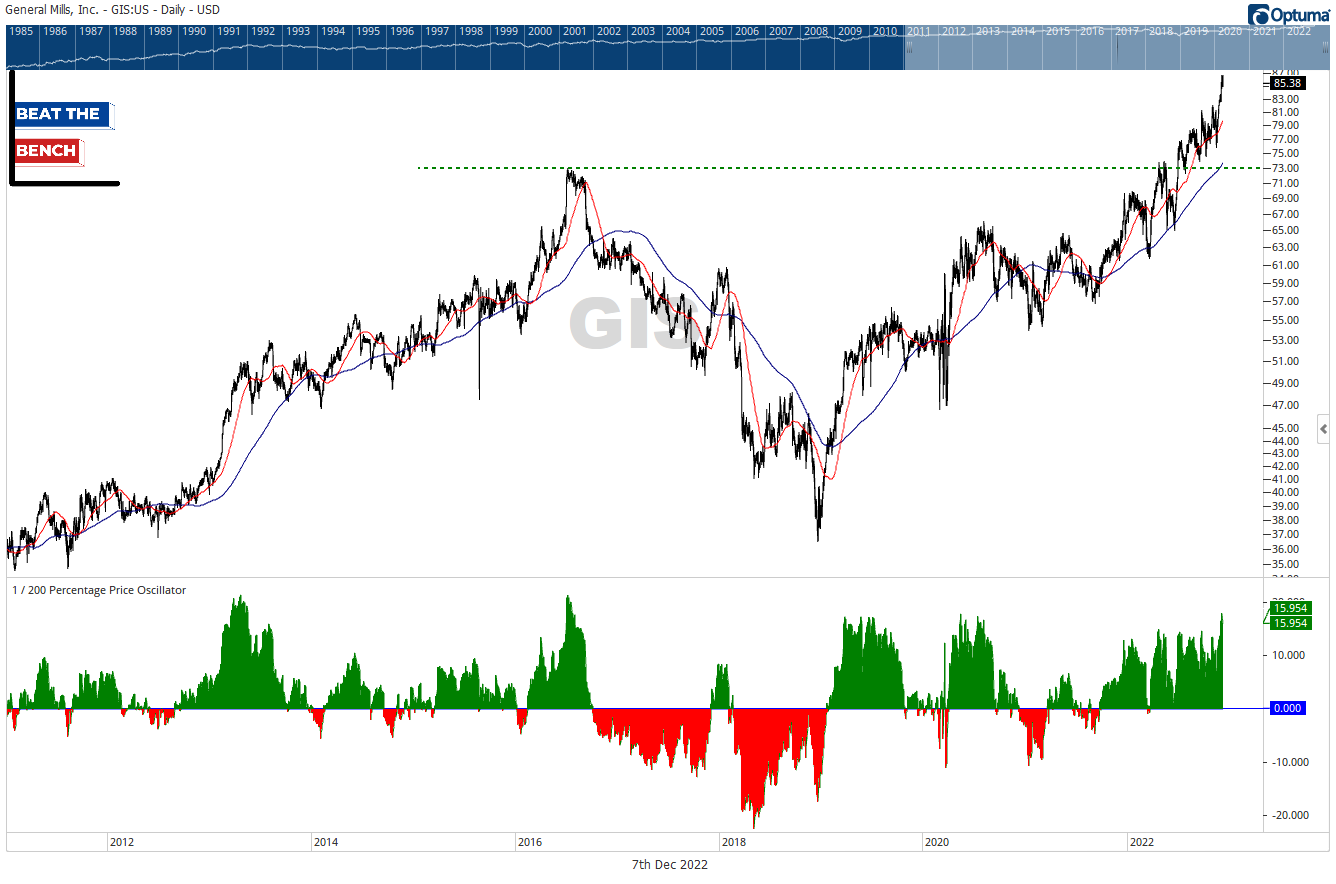The height and width of the screenshot is (884, 1336).
Task: Select the green dotted resistance line
Action: click(840, 167)
